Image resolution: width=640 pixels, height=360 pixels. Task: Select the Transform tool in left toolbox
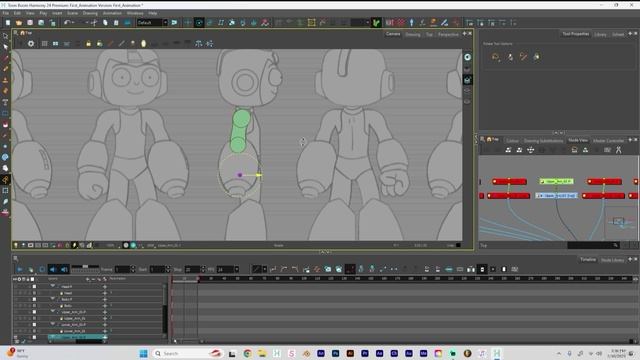5,36
